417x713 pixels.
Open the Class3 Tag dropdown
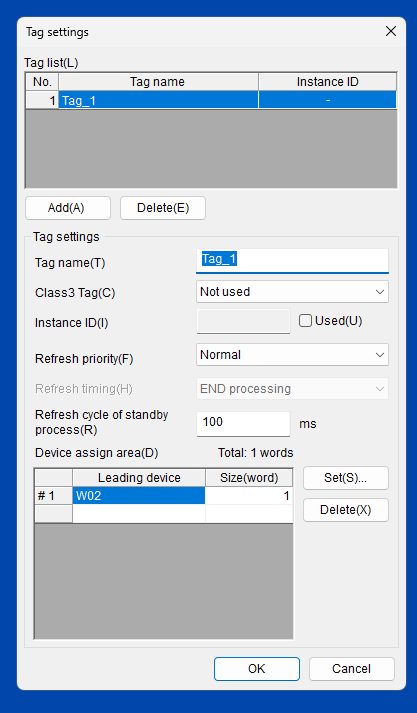[292, 292]
